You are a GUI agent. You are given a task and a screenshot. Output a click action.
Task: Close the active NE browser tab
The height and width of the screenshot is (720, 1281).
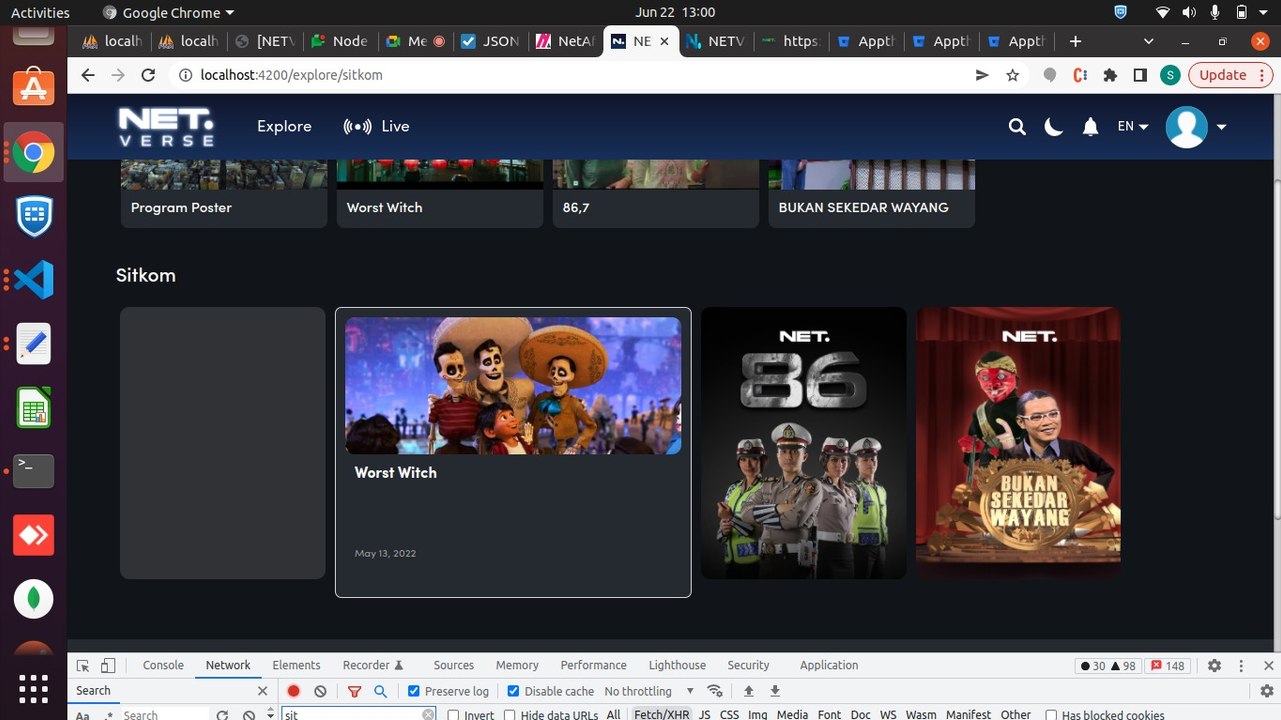664,41
